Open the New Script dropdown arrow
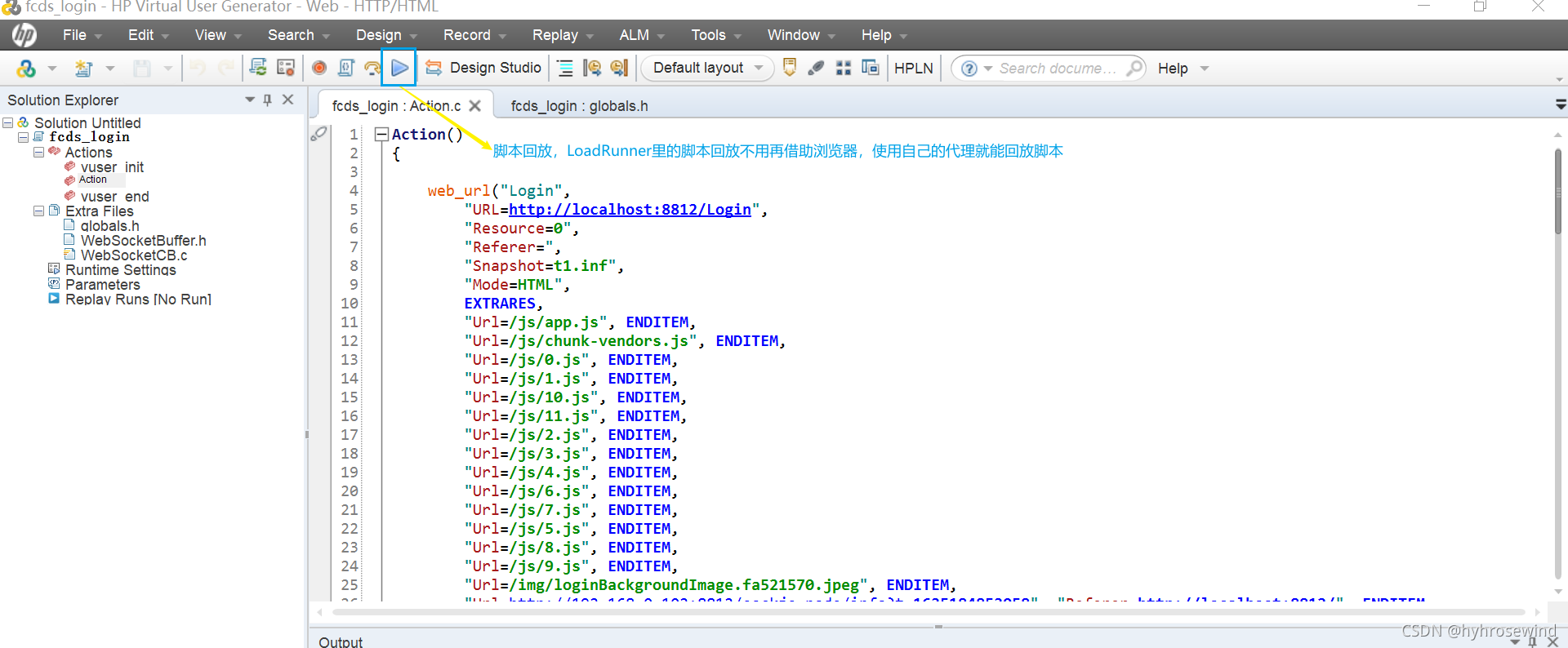This screenshot has height=648, width=1568. (110, 69)
